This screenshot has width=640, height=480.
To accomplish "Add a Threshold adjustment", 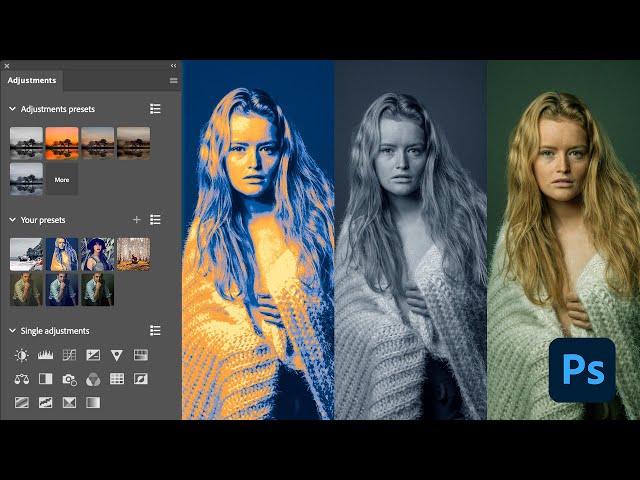I will (45, 403).
